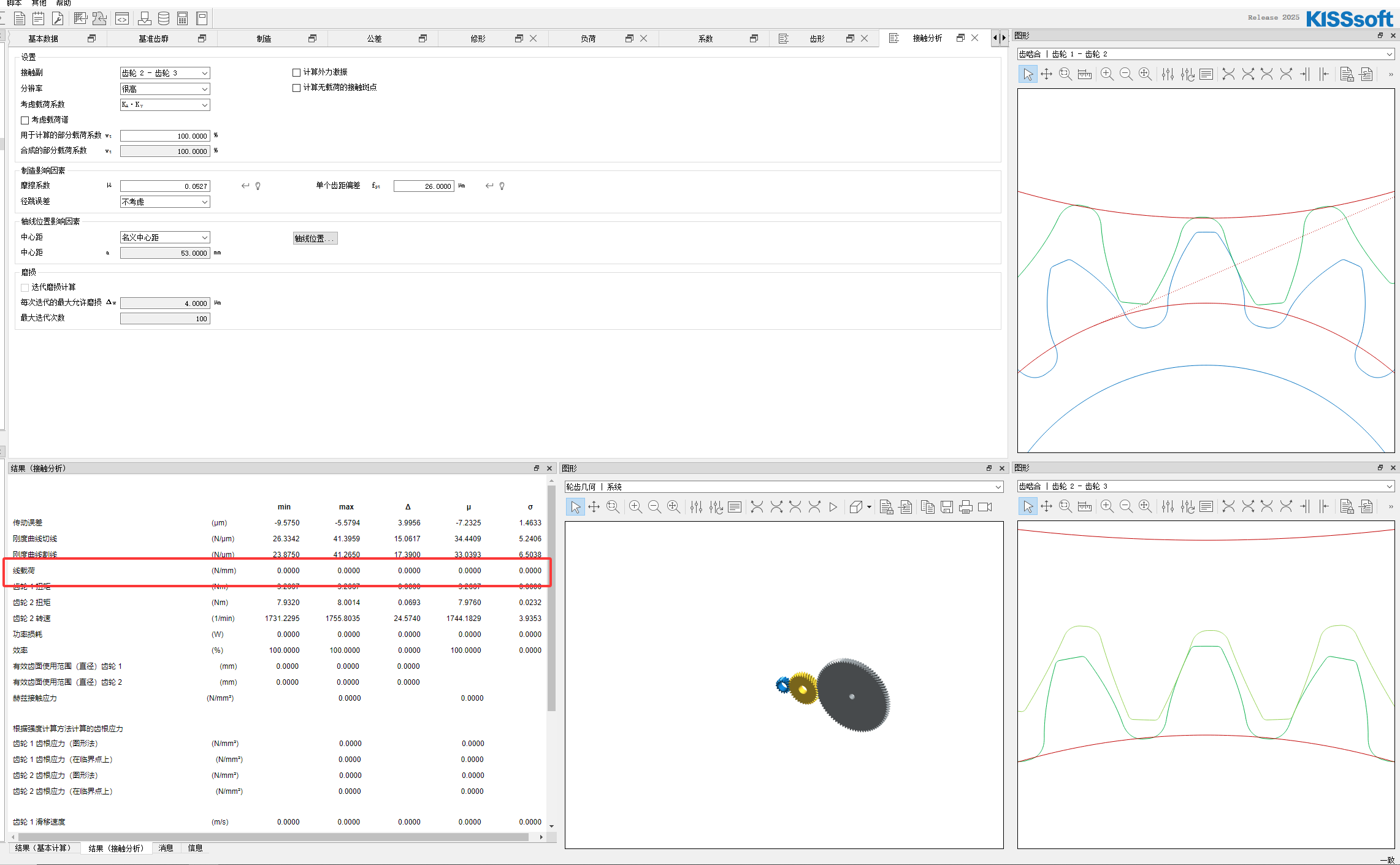Click suggestion bulb icon next to friction coefficient
Screen dimensions: 1400x865
(258, 186)
